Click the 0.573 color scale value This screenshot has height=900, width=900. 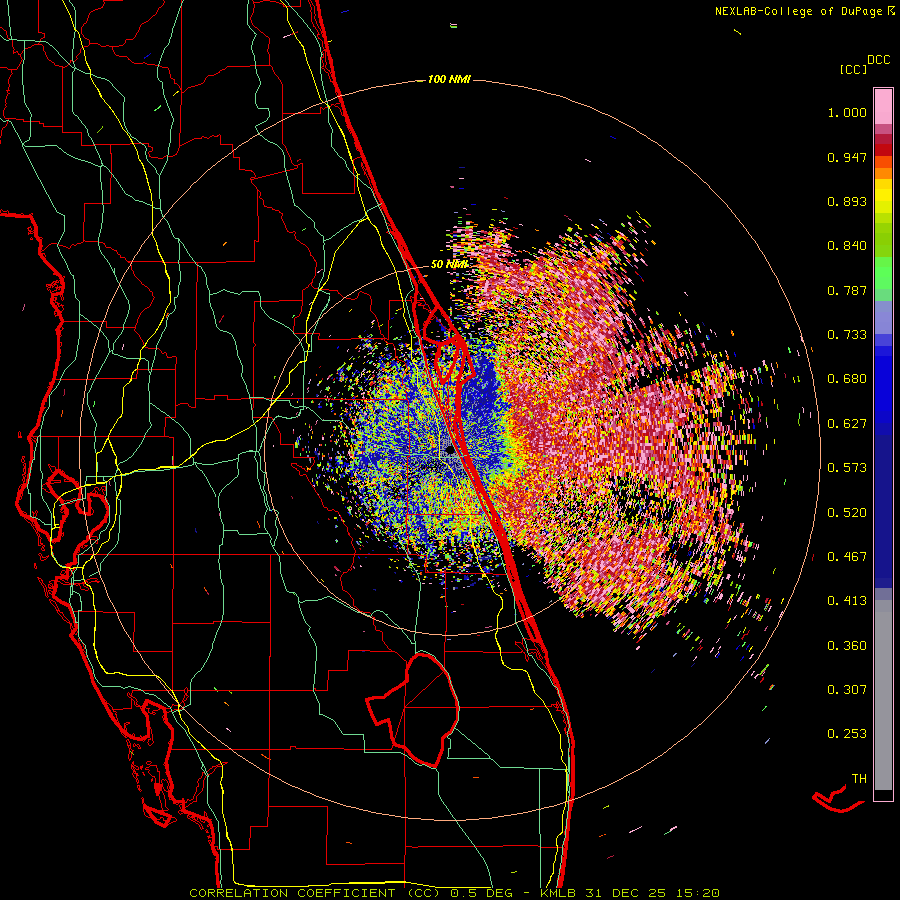point(847,468)
